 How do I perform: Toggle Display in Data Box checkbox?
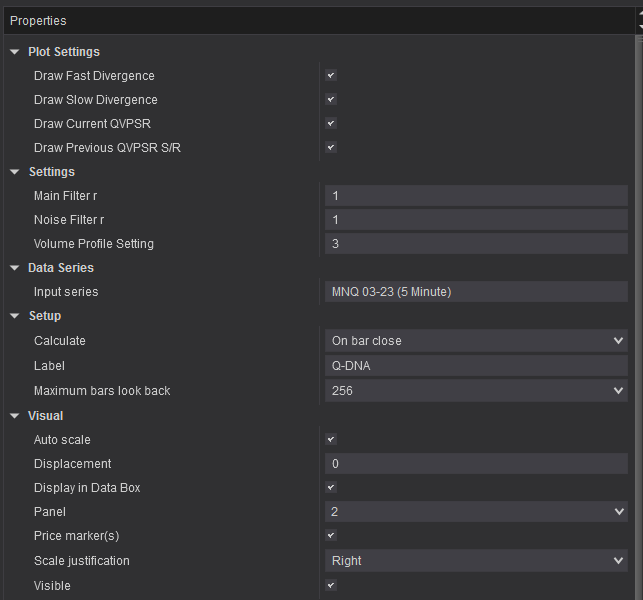tap(331, 487)
